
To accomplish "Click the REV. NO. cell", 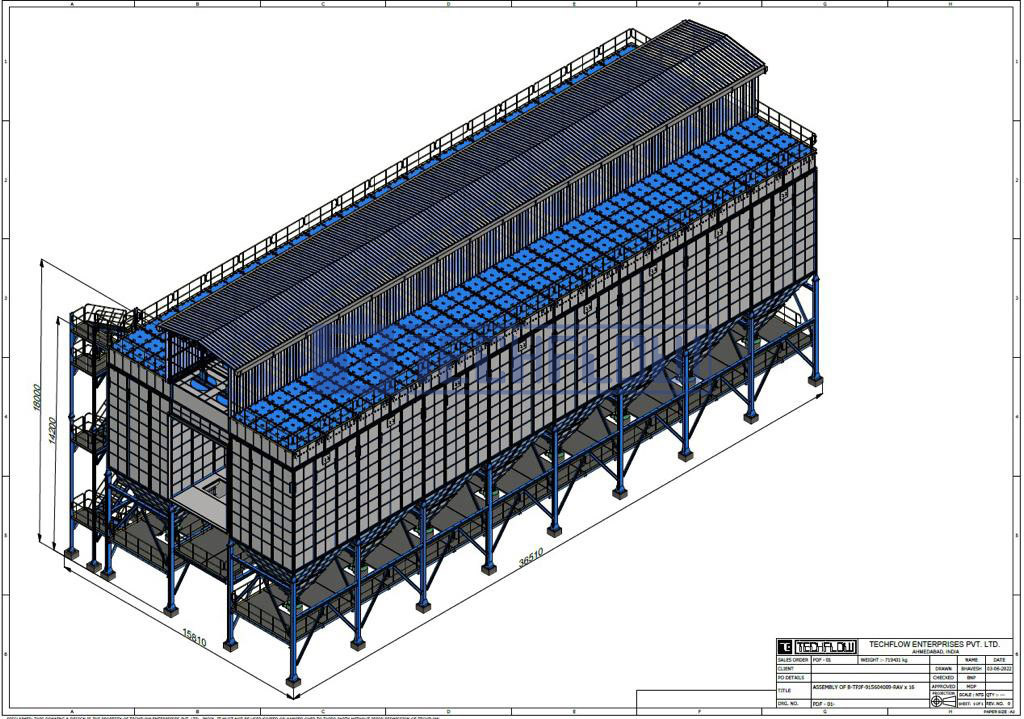I will pyautogui.click(x=999, y=703).
